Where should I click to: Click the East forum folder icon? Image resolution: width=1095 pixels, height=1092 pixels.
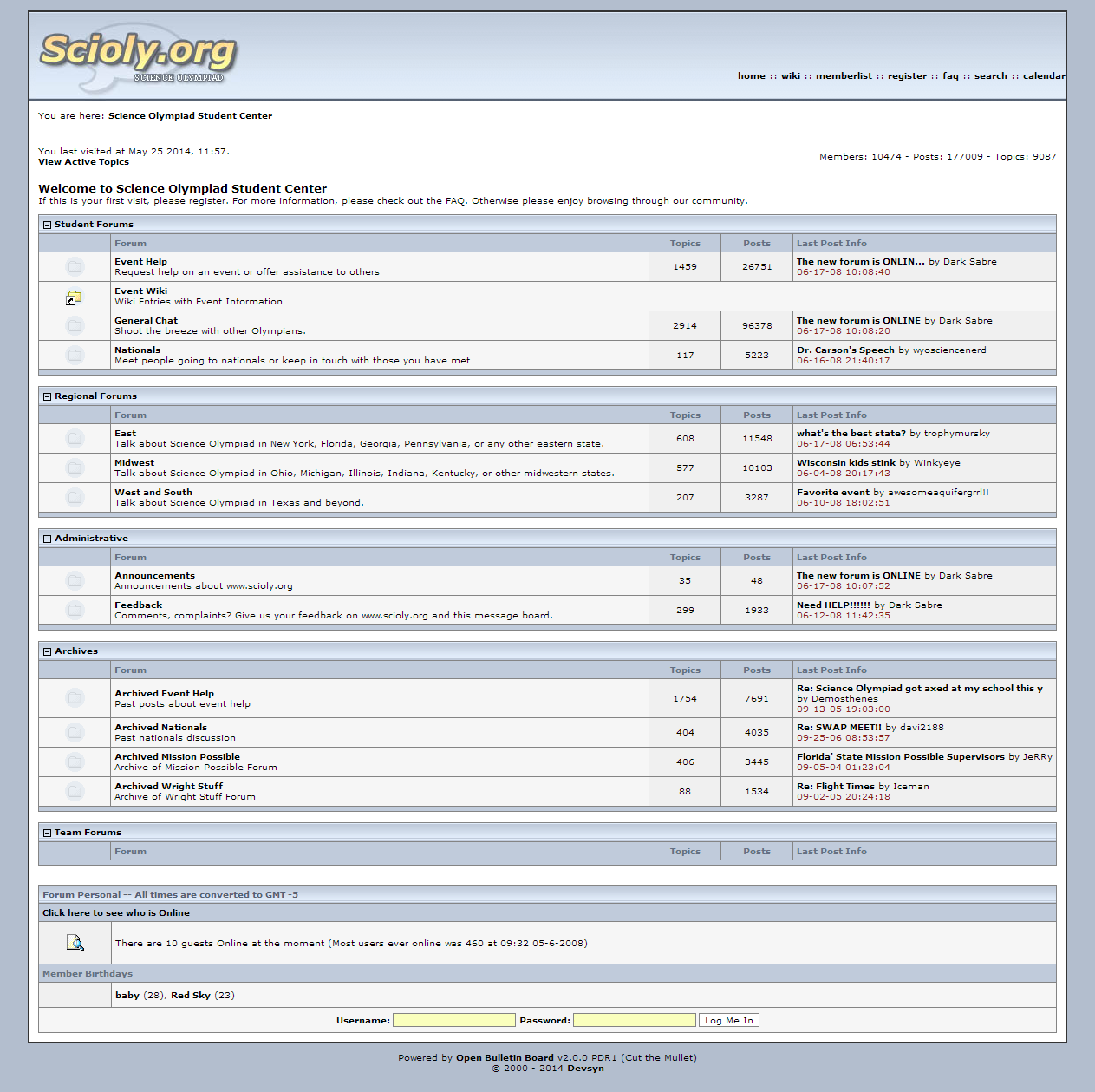(75, 438)
